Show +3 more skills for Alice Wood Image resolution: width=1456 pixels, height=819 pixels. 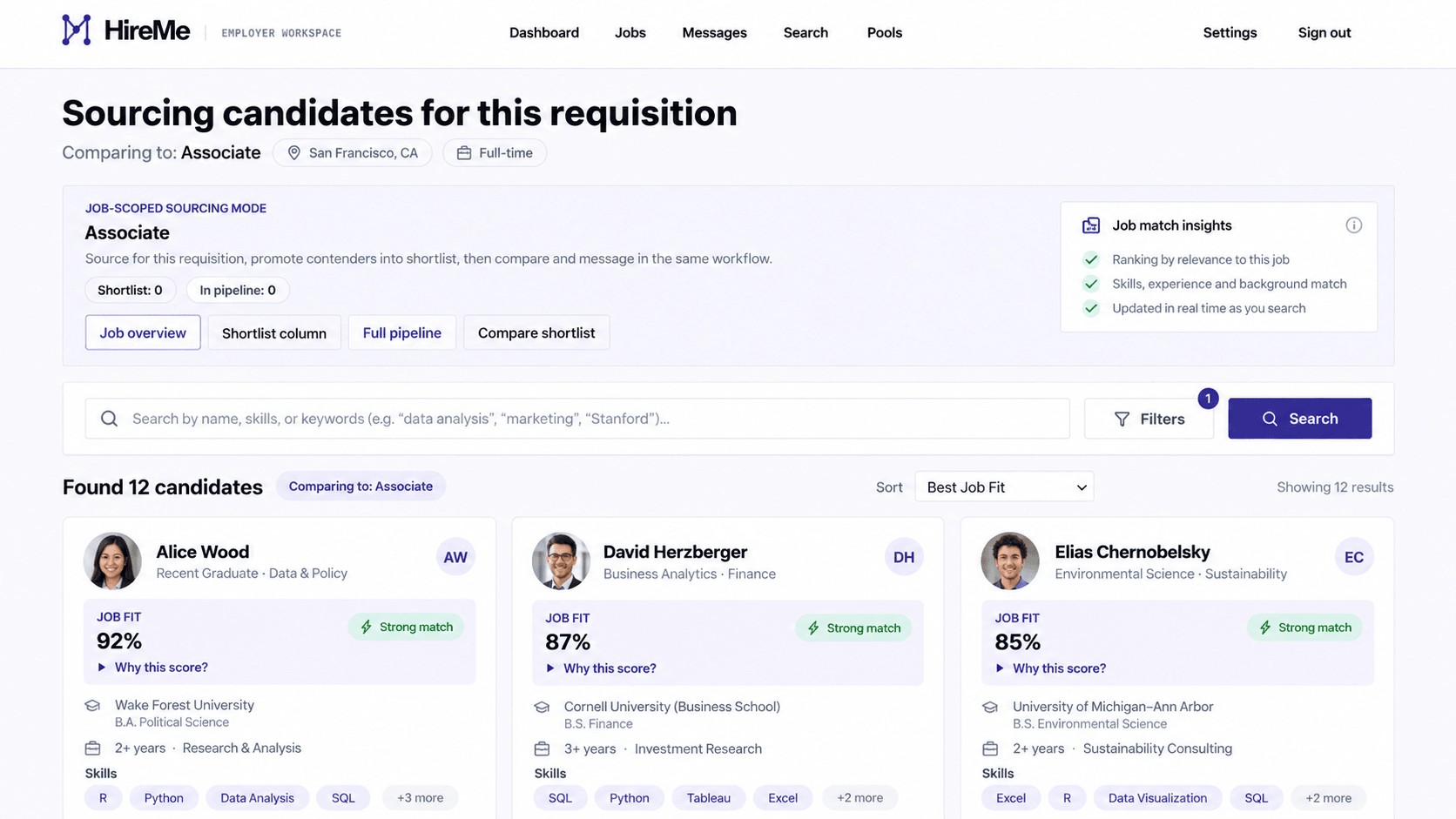tap(420, 798)
